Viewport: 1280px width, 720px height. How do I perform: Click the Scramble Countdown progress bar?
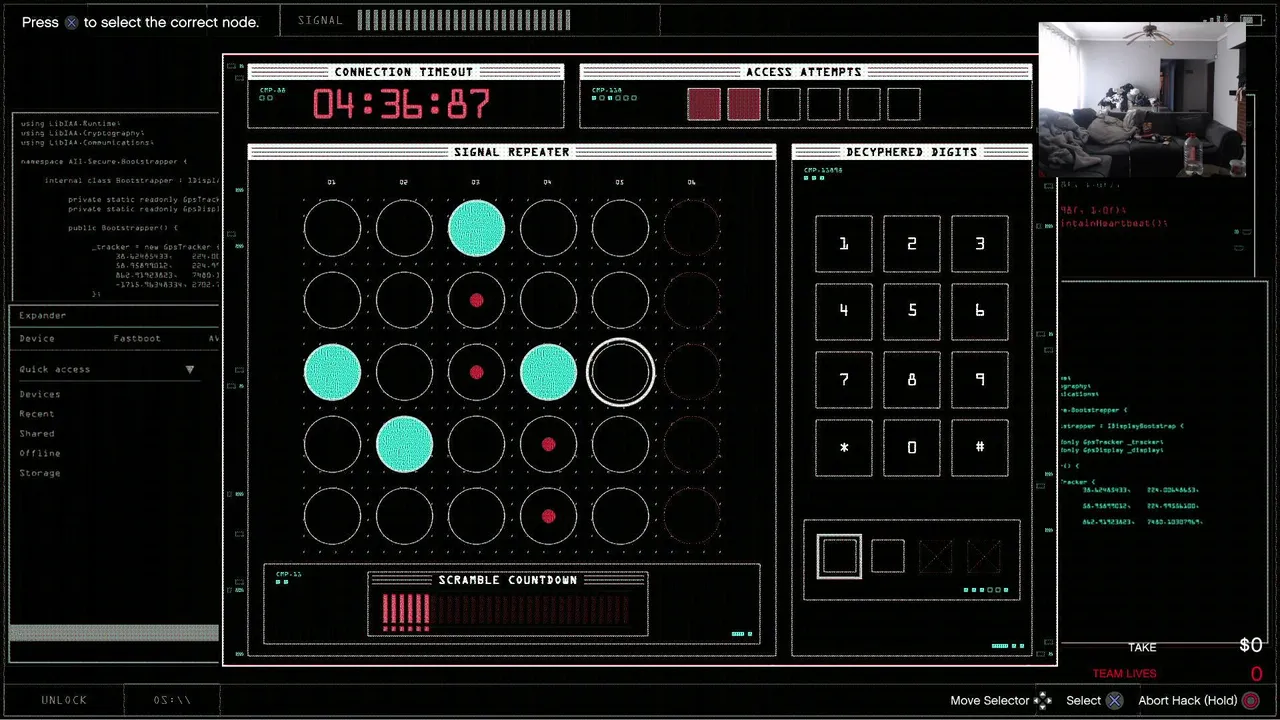coord(508,610)
